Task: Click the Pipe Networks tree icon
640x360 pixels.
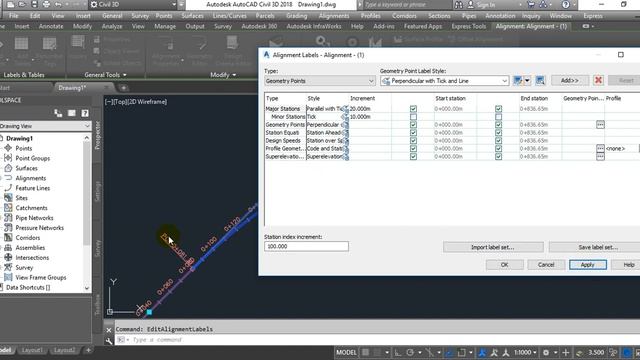Action: tap(8, 218)
